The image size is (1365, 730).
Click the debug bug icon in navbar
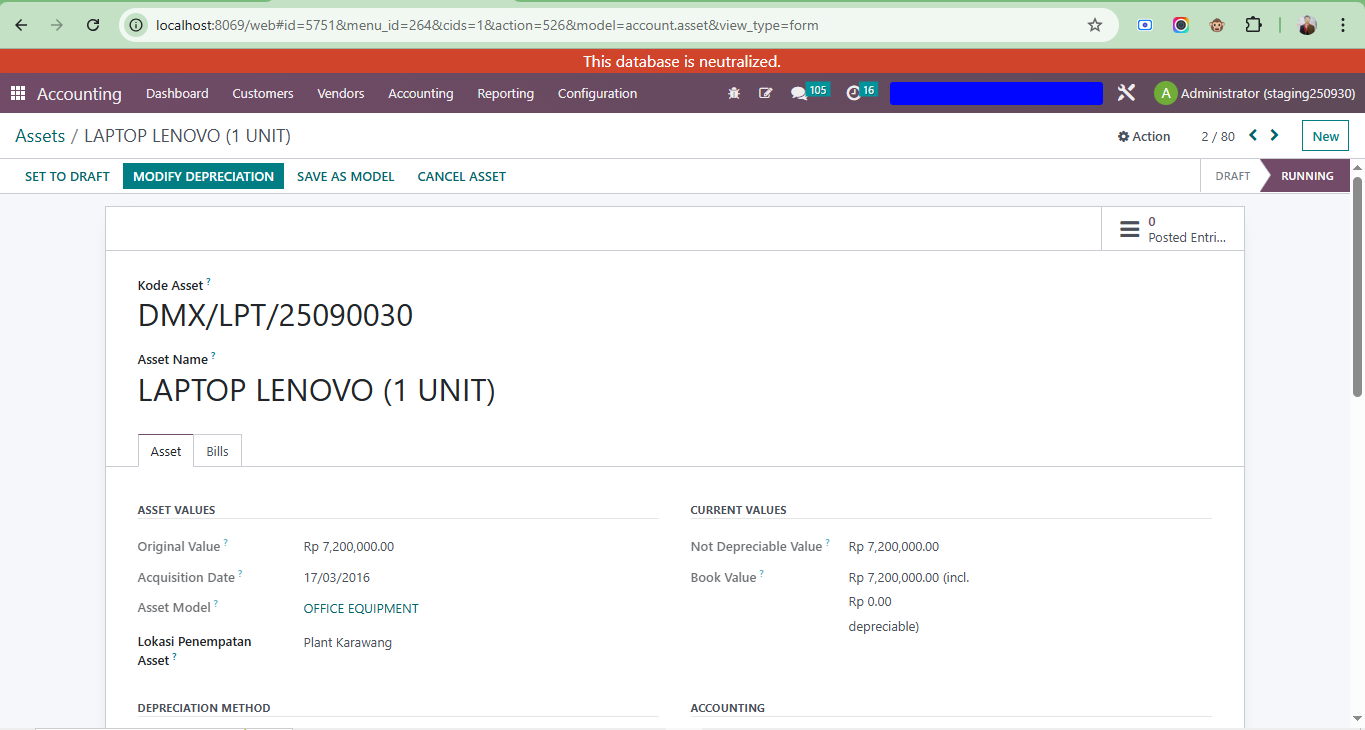734,93
